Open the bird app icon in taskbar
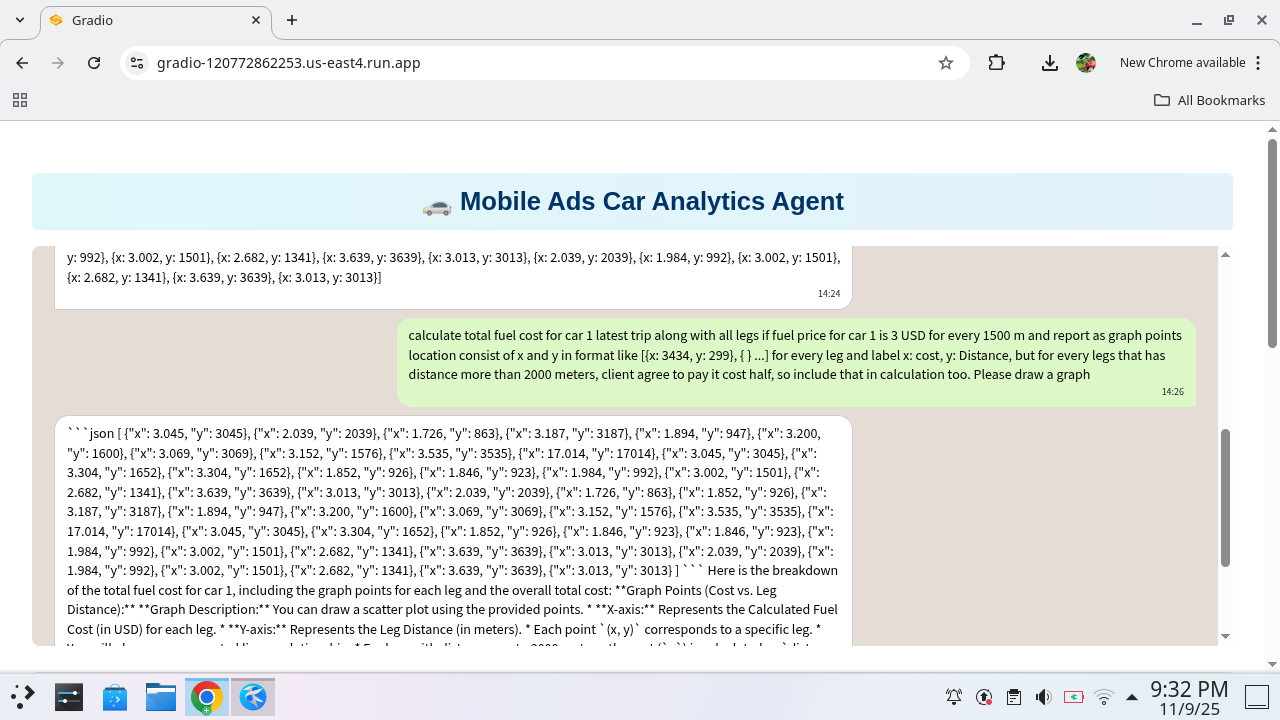 point(253,697)
